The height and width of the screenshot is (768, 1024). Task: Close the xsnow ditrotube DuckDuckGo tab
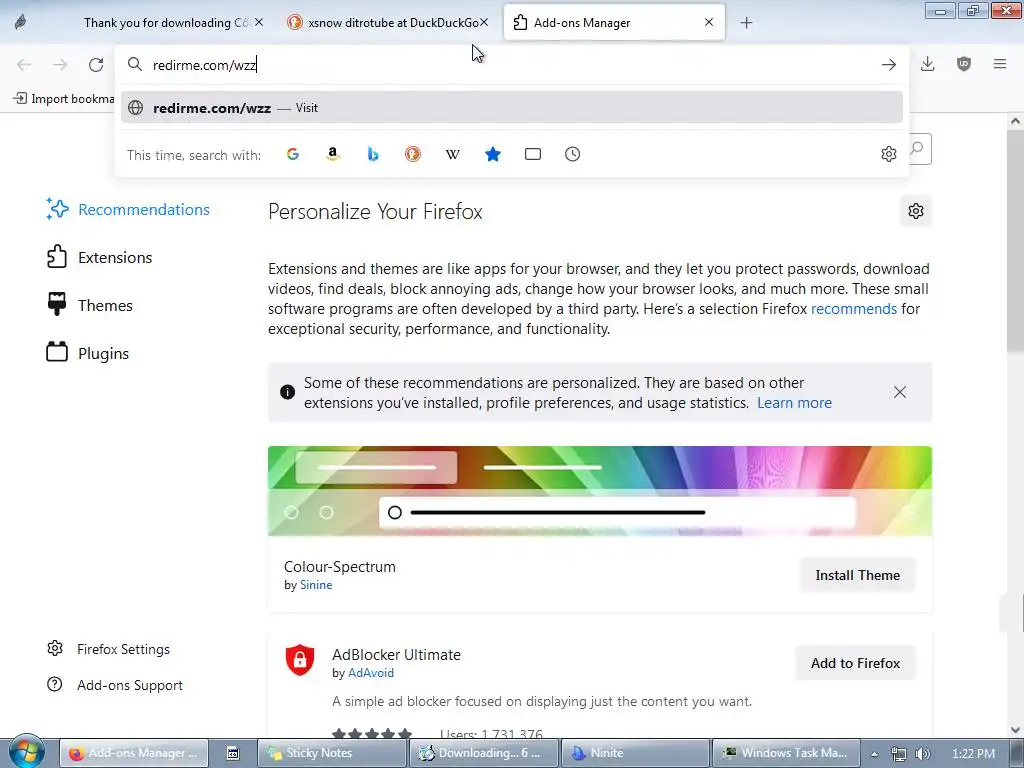coord(484,22)
